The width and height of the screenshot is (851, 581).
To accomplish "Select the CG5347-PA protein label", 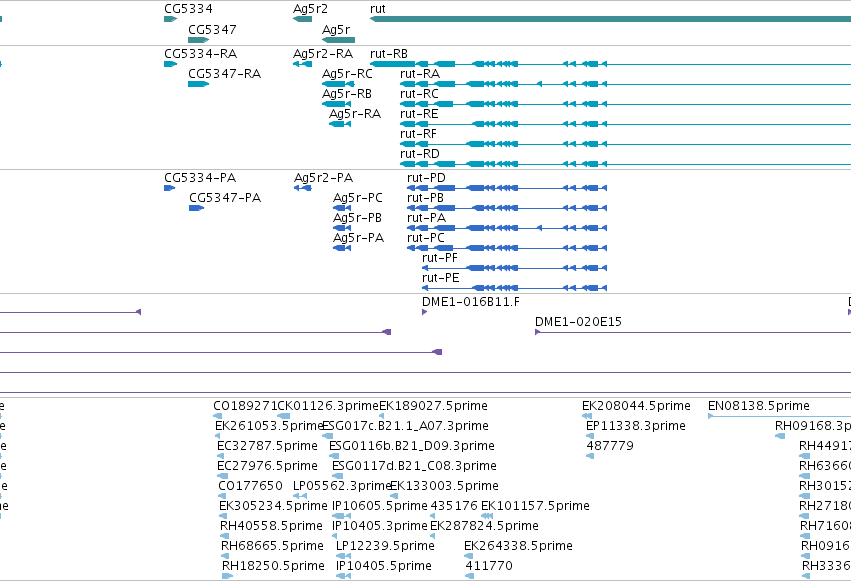I will [225, 198].
